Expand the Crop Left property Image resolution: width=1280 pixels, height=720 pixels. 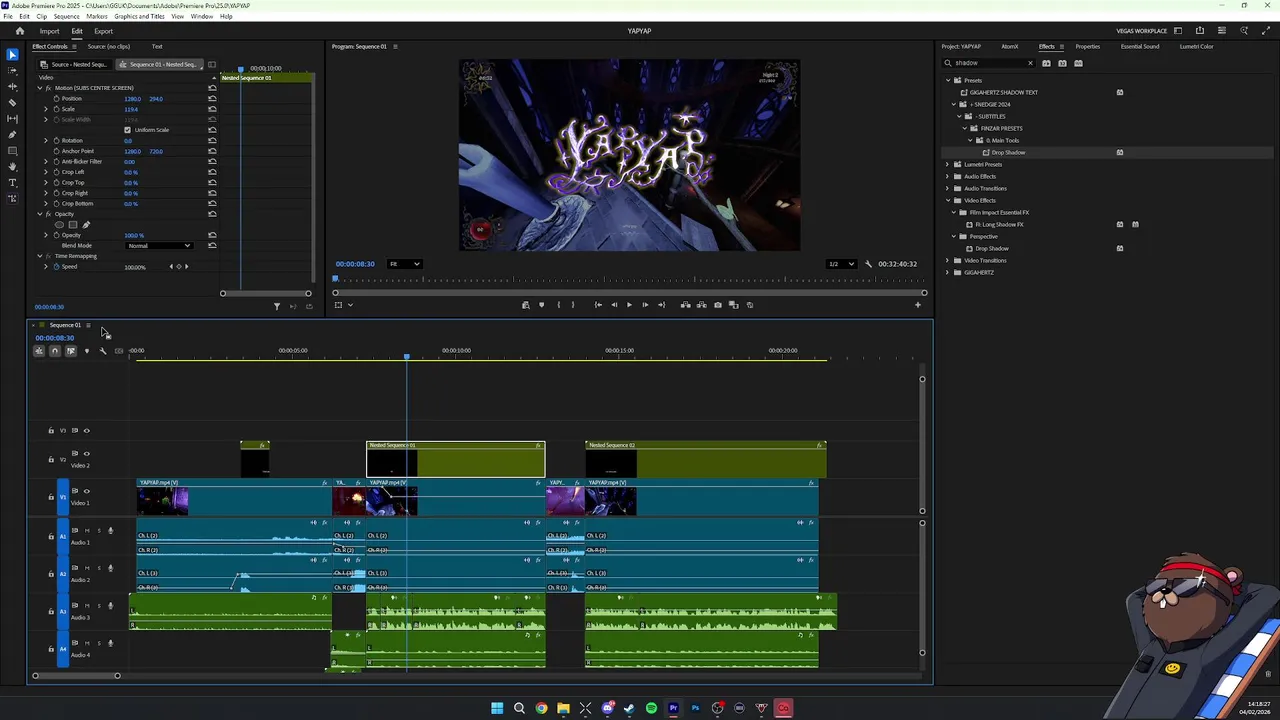(45, 172)
